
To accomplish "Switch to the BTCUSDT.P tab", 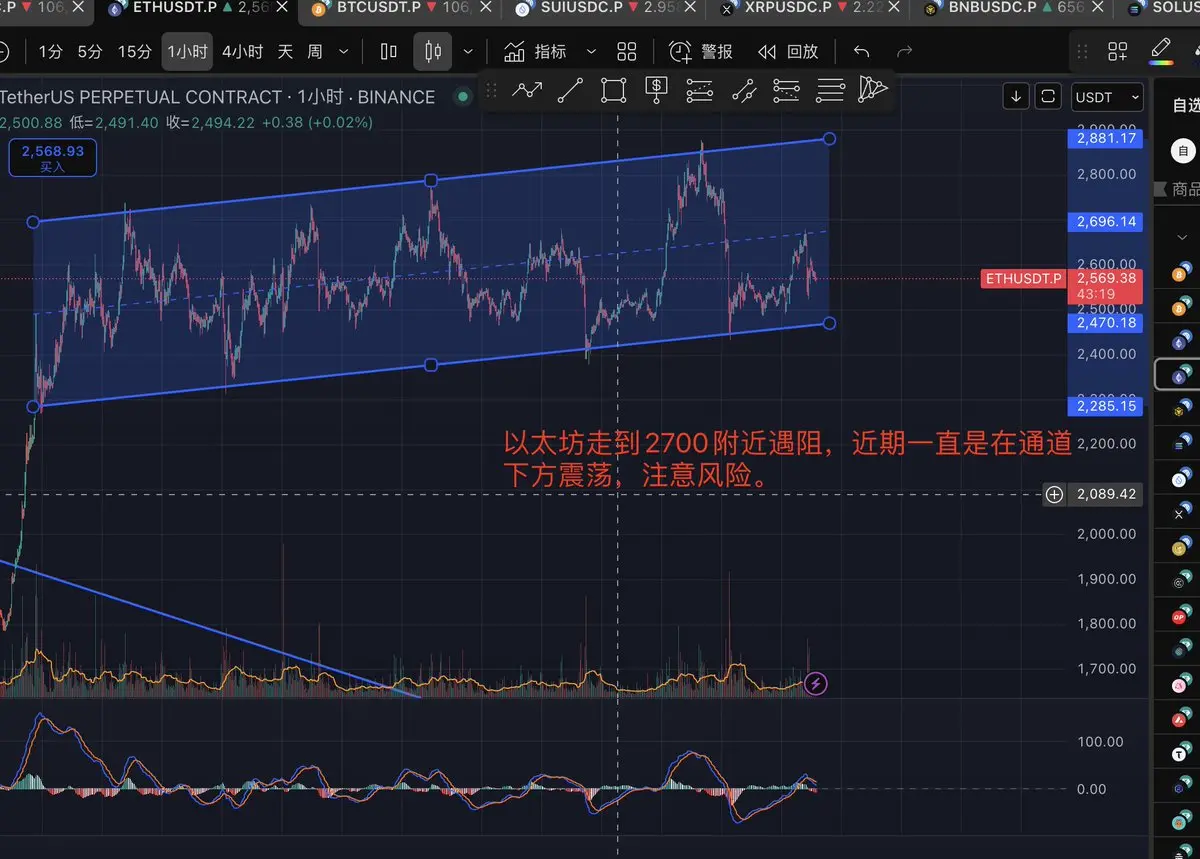I will point(400,8).
